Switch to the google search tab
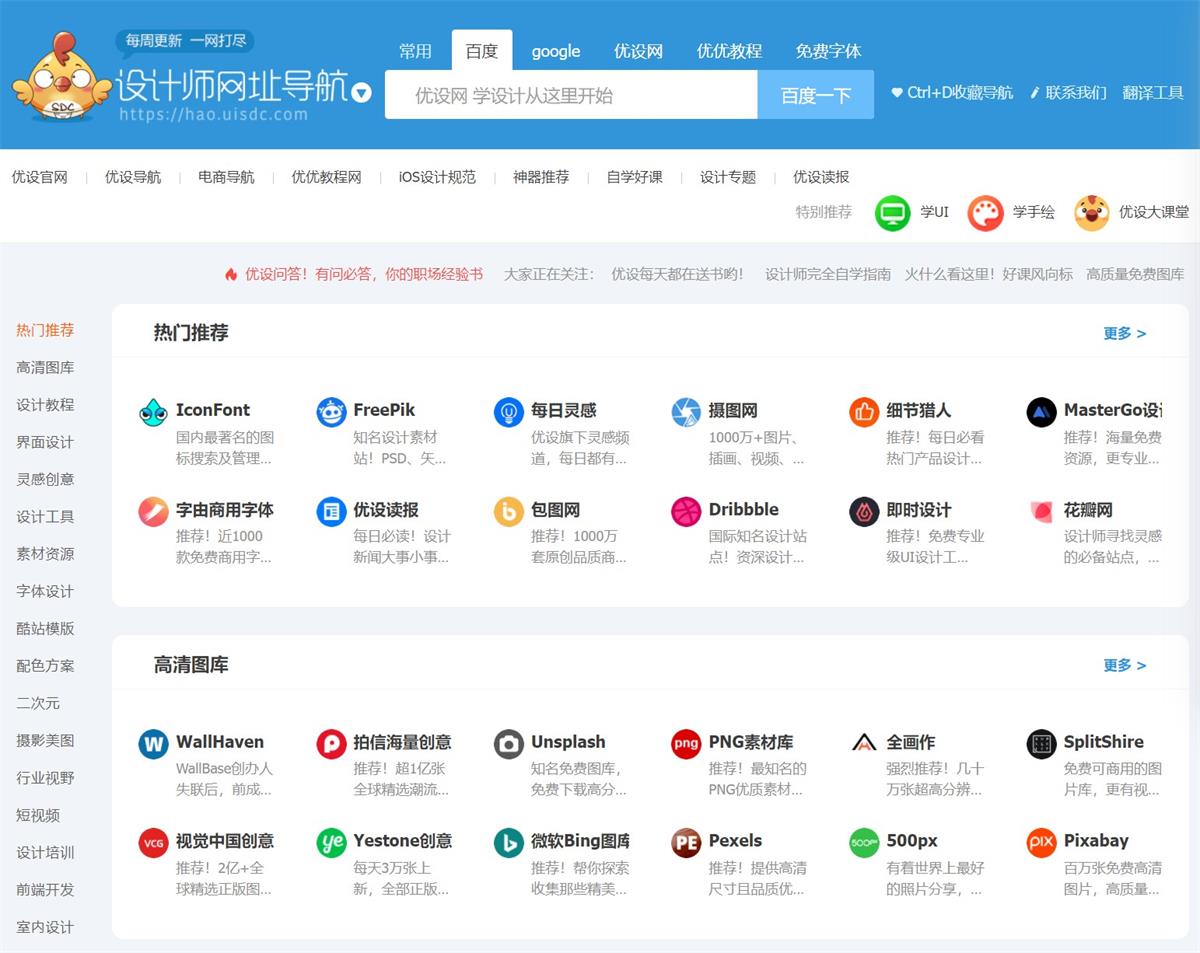 556,51
